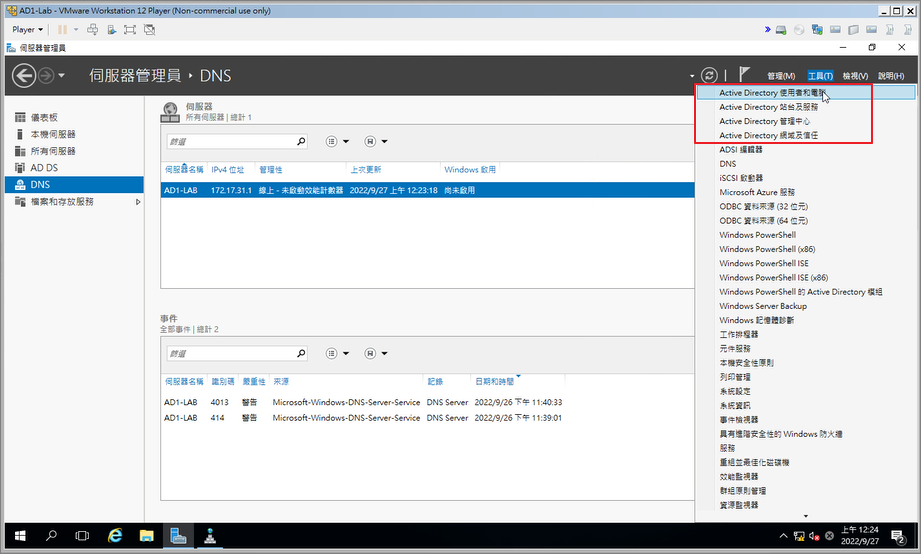
Task: Open Task View on the taskbar
Action: click(82, 536)
